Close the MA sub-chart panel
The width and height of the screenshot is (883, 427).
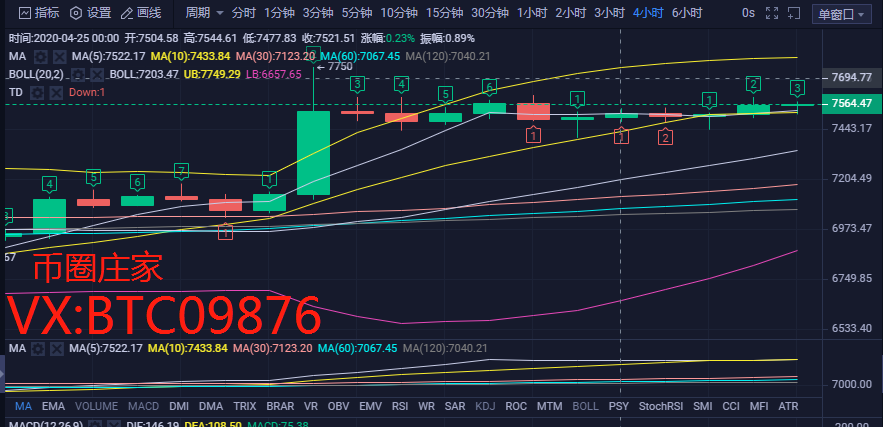tap(57, 349)
